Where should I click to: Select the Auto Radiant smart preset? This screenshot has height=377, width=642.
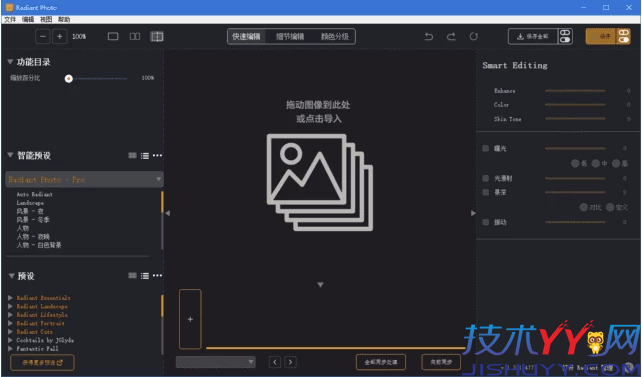(x=34, y=194)
